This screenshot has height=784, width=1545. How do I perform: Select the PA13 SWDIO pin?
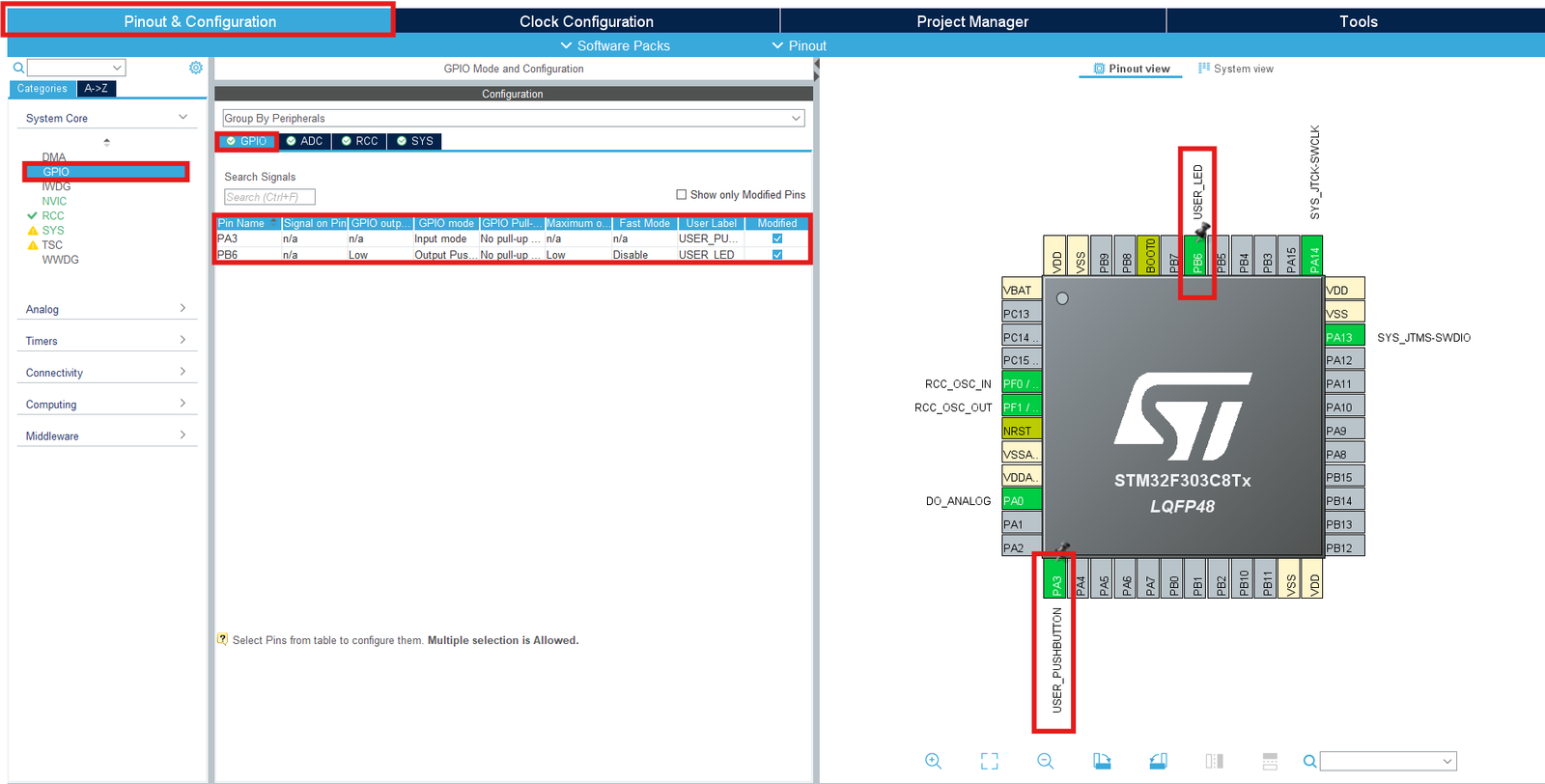pos(1344,337)
